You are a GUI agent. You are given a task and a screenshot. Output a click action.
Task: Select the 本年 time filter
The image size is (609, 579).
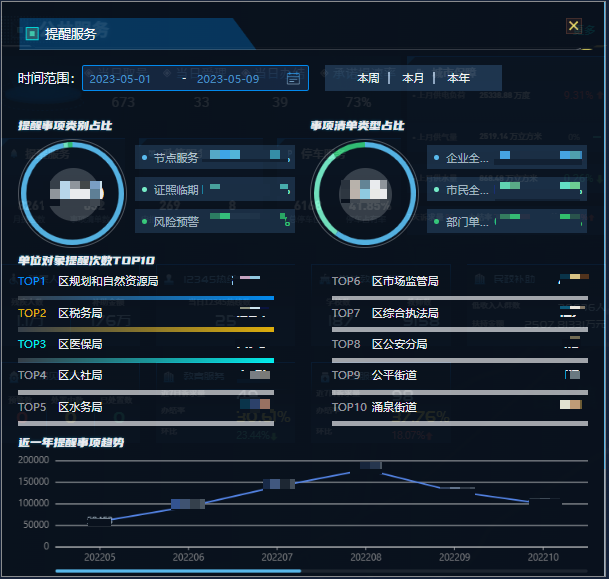(458, 78)
